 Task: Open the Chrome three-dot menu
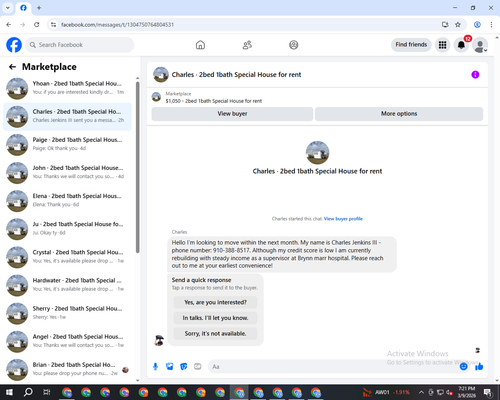click(x=491, y=25)
